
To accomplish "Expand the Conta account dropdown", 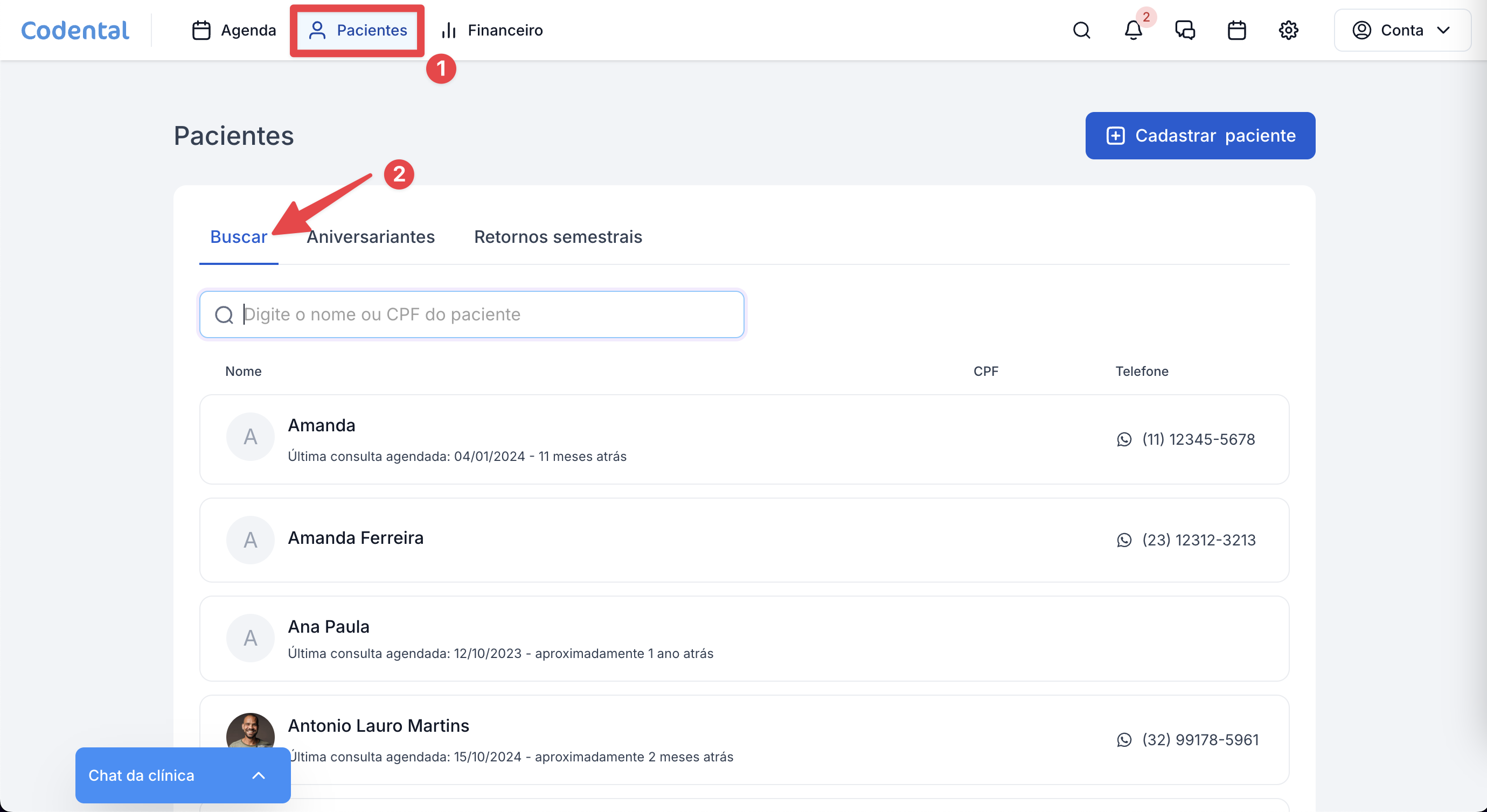I will coord(1401,30).
